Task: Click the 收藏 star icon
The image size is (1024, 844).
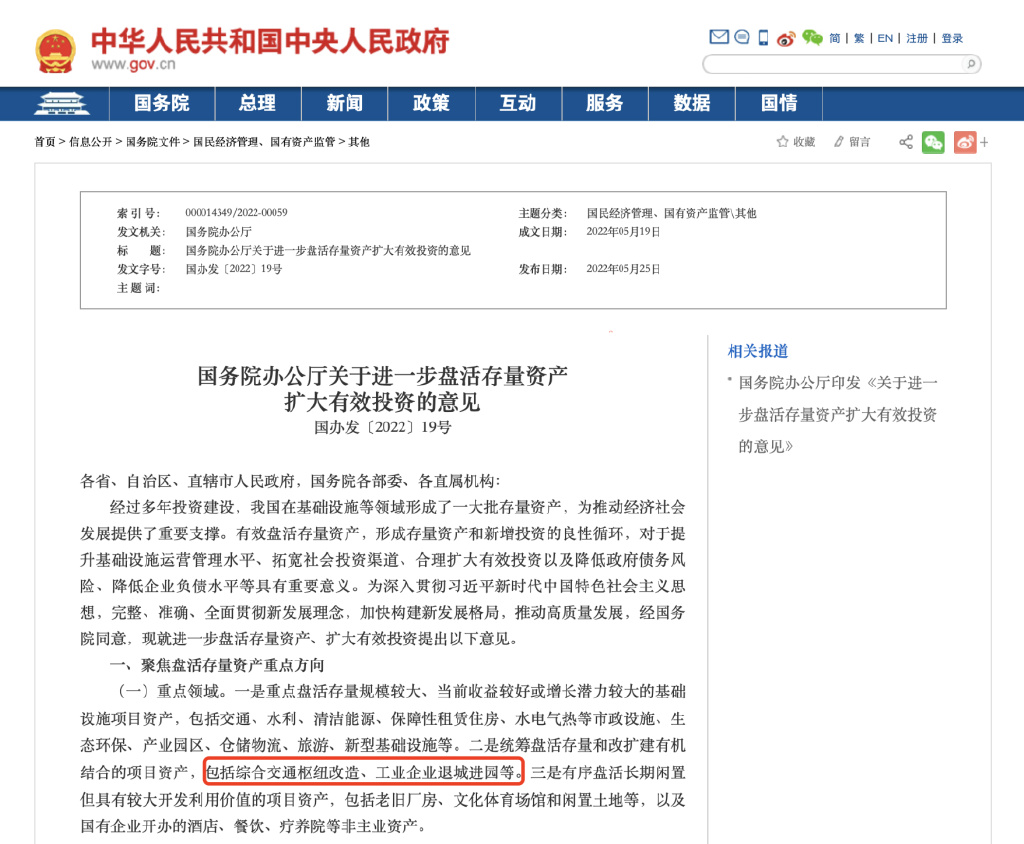Action: click(782, 142)
